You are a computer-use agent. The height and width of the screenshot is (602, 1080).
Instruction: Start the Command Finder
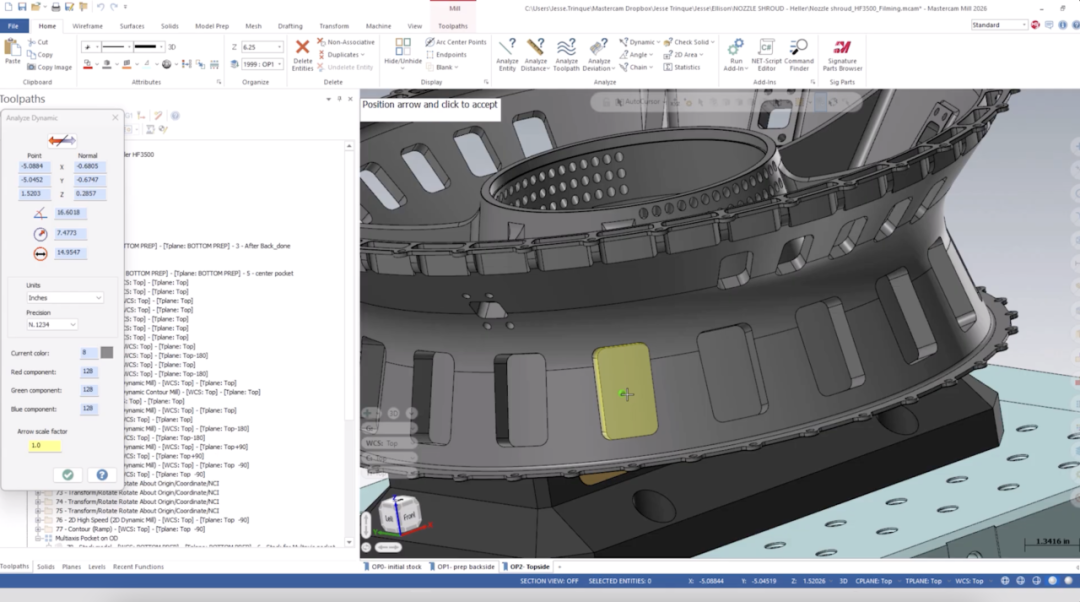(x=799, y=54)
